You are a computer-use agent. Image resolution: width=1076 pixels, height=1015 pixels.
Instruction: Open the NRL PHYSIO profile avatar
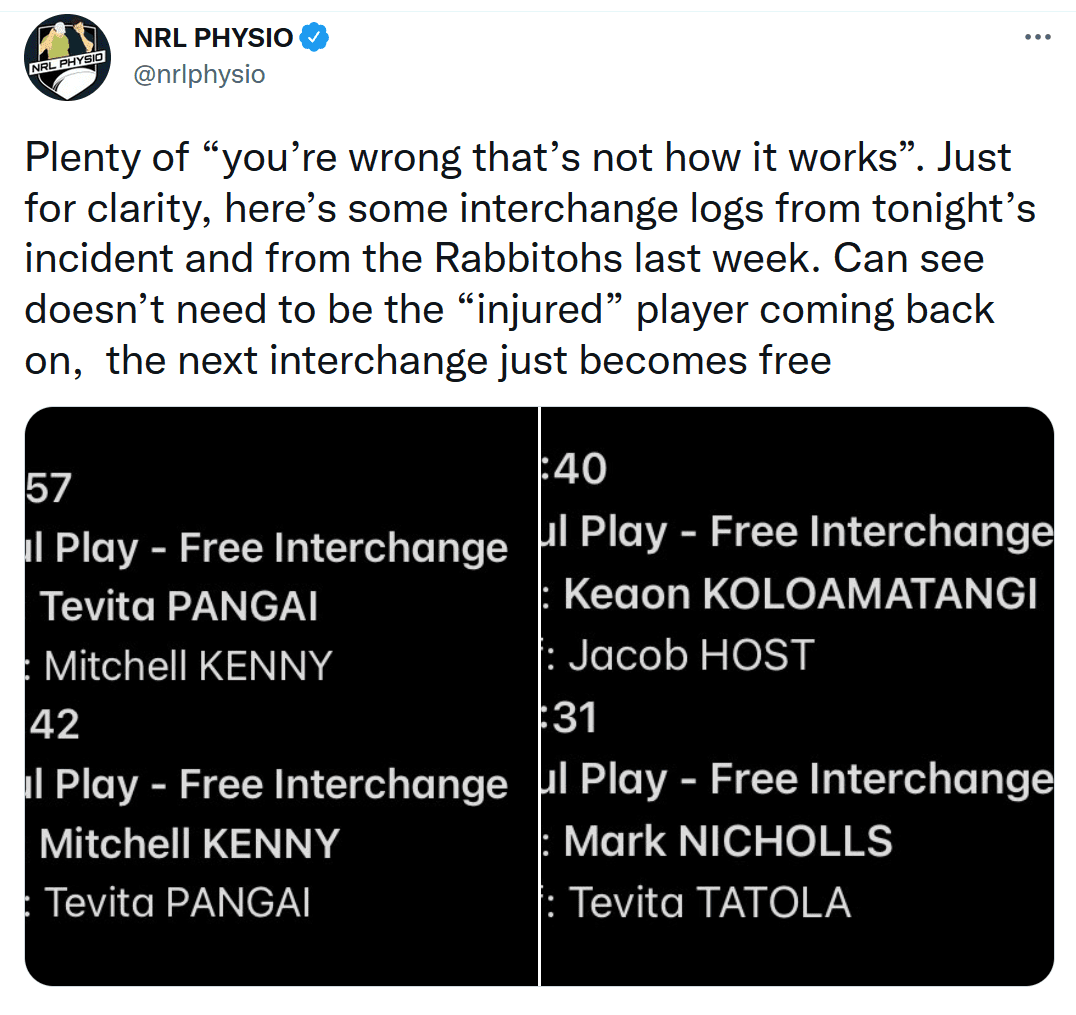pos(67,57)
